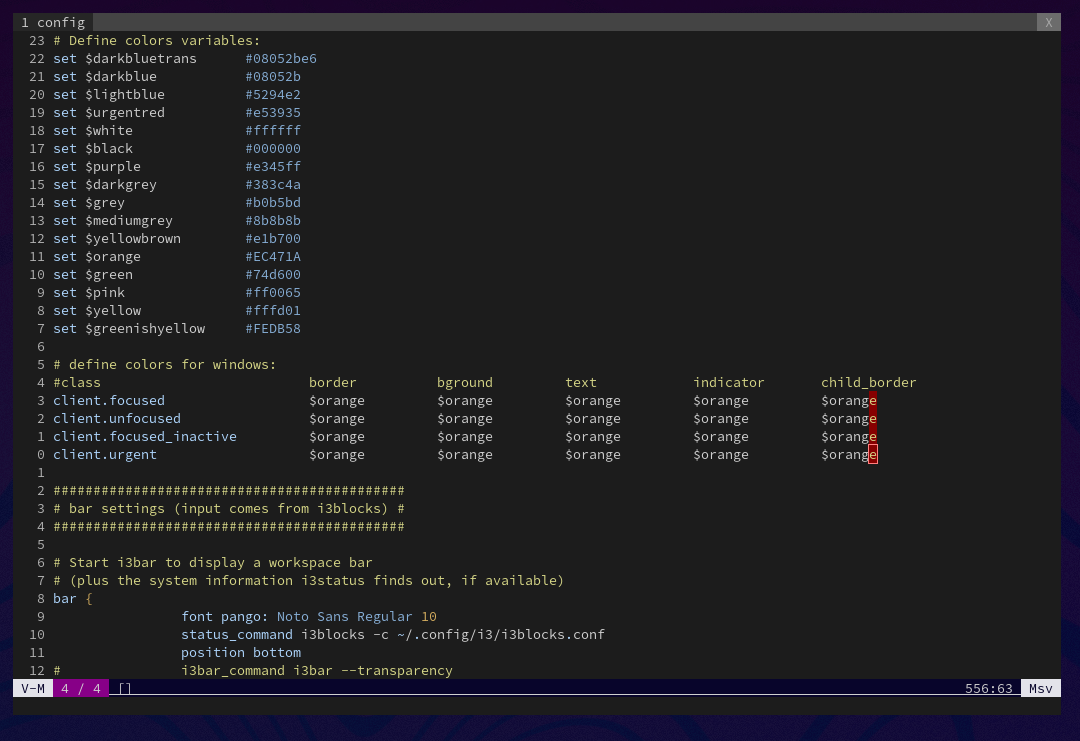1080x741 pixels.
Task: Click the "4 / 4" counter in statusline
Action: 81,688
